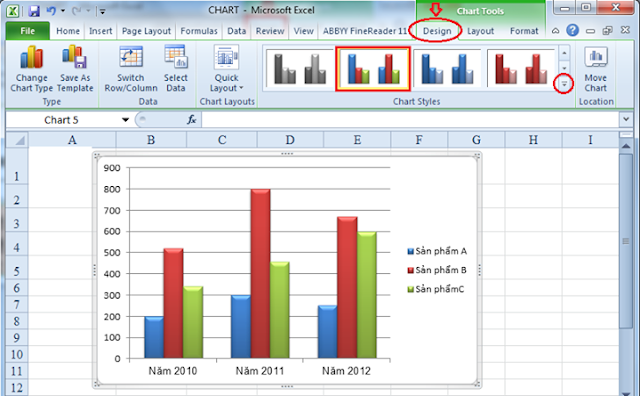
Task: Open the File tab
Action: 28,31
